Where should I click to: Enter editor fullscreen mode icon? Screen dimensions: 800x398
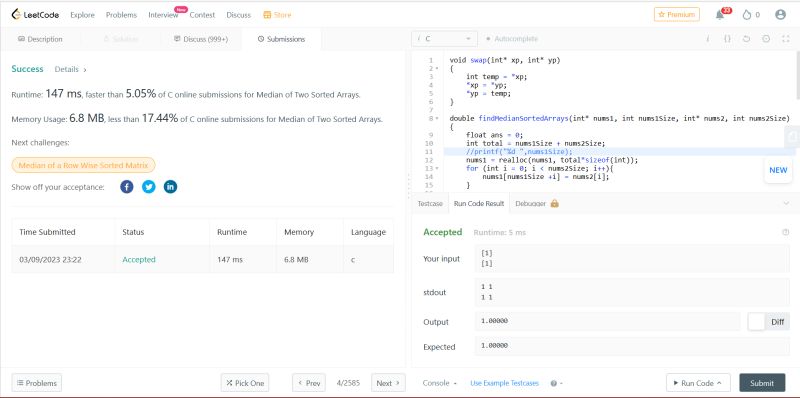click(786, 39)
